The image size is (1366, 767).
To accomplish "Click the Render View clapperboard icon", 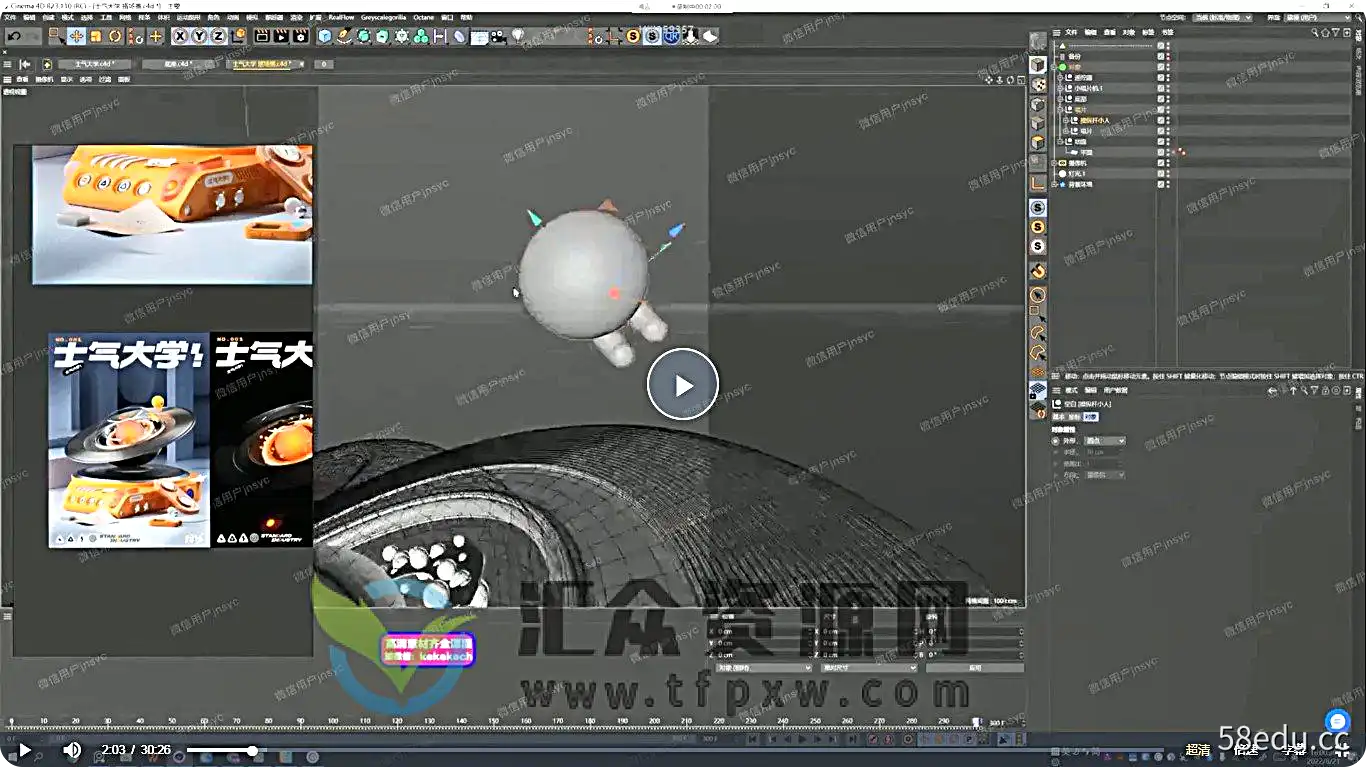I will pyautogui.click(x=262, y=36).
